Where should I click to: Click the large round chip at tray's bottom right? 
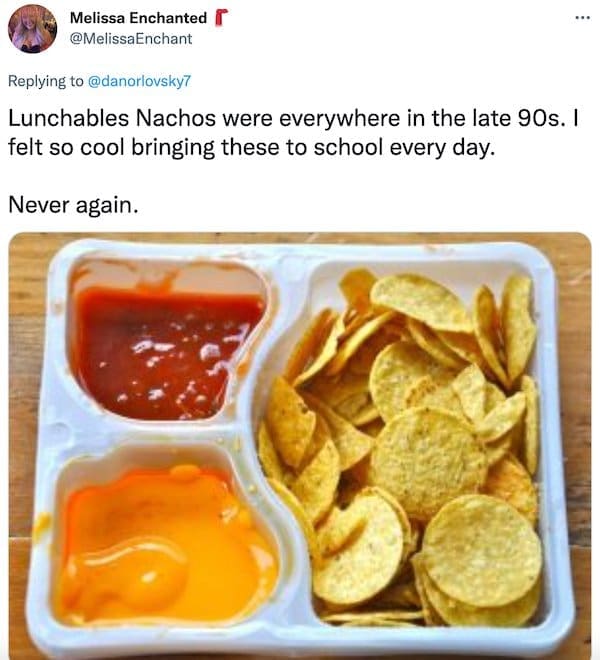pos(483,551)
